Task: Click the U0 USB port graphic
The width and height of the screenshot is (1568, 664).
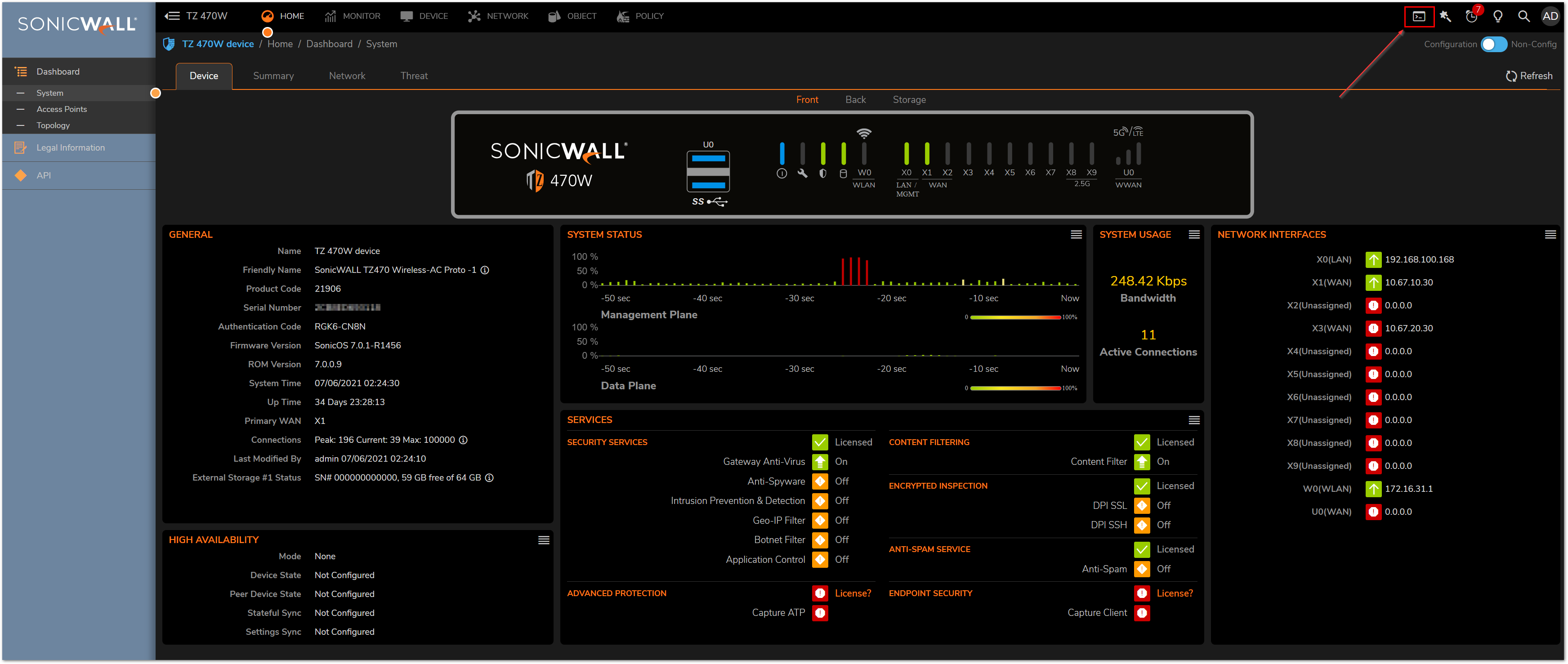Action: 708,172
